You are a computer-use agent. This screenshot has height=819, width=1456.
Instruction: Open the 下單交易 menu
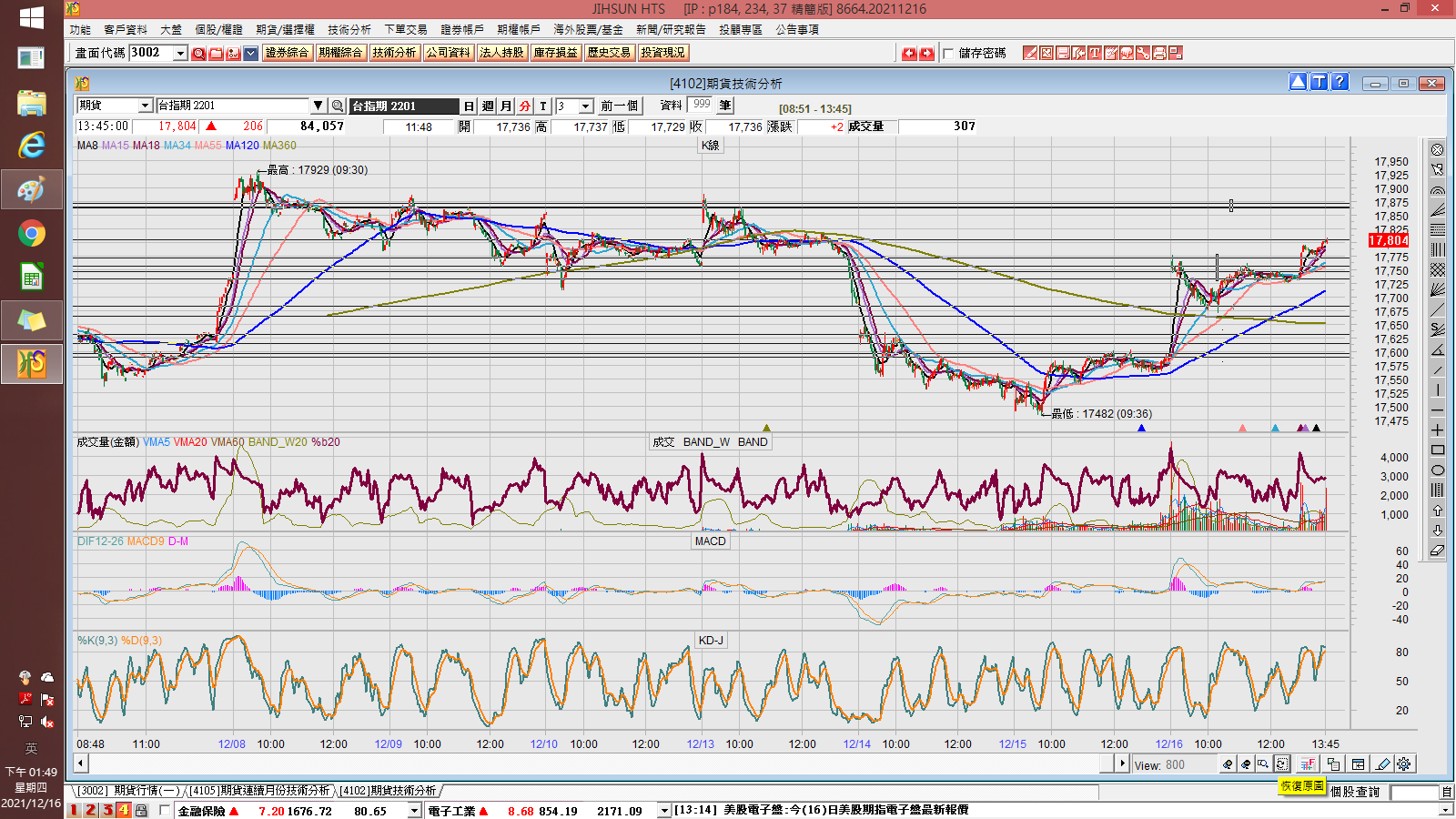[406, 30]
